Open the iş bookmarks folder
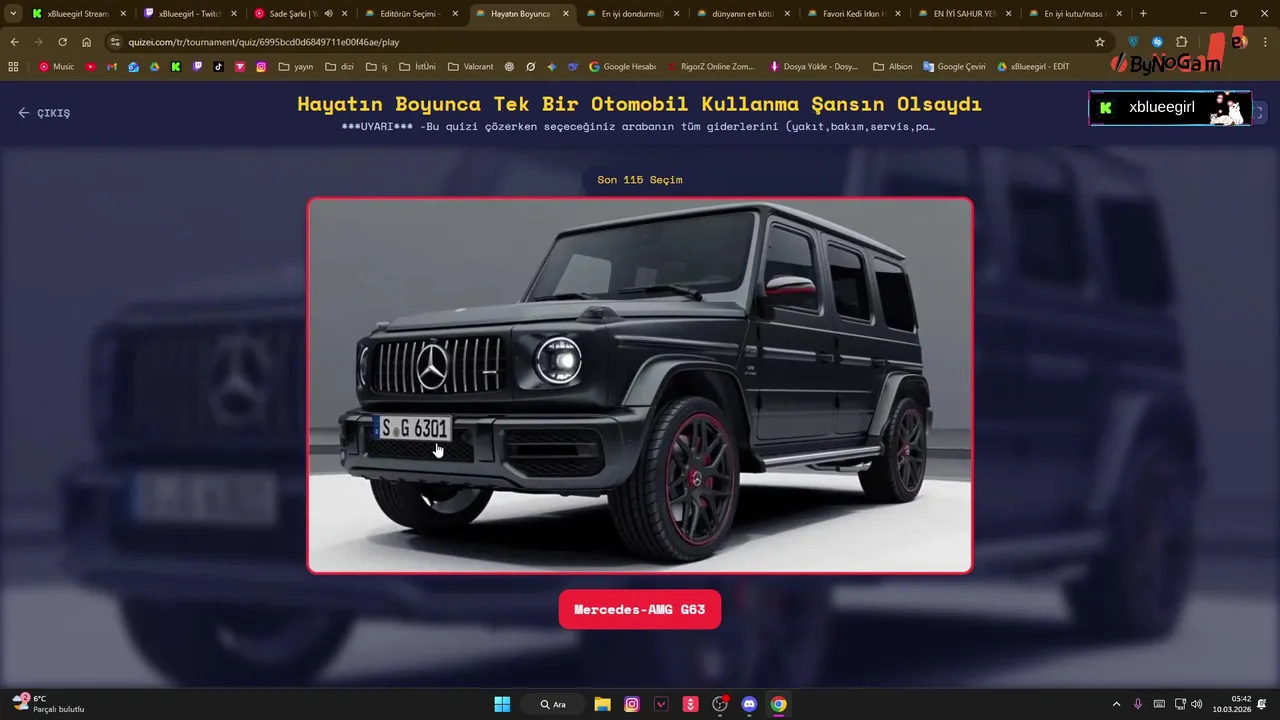Image resolution: width=1280 pixels, height=720 pixels. coord(377,67)
